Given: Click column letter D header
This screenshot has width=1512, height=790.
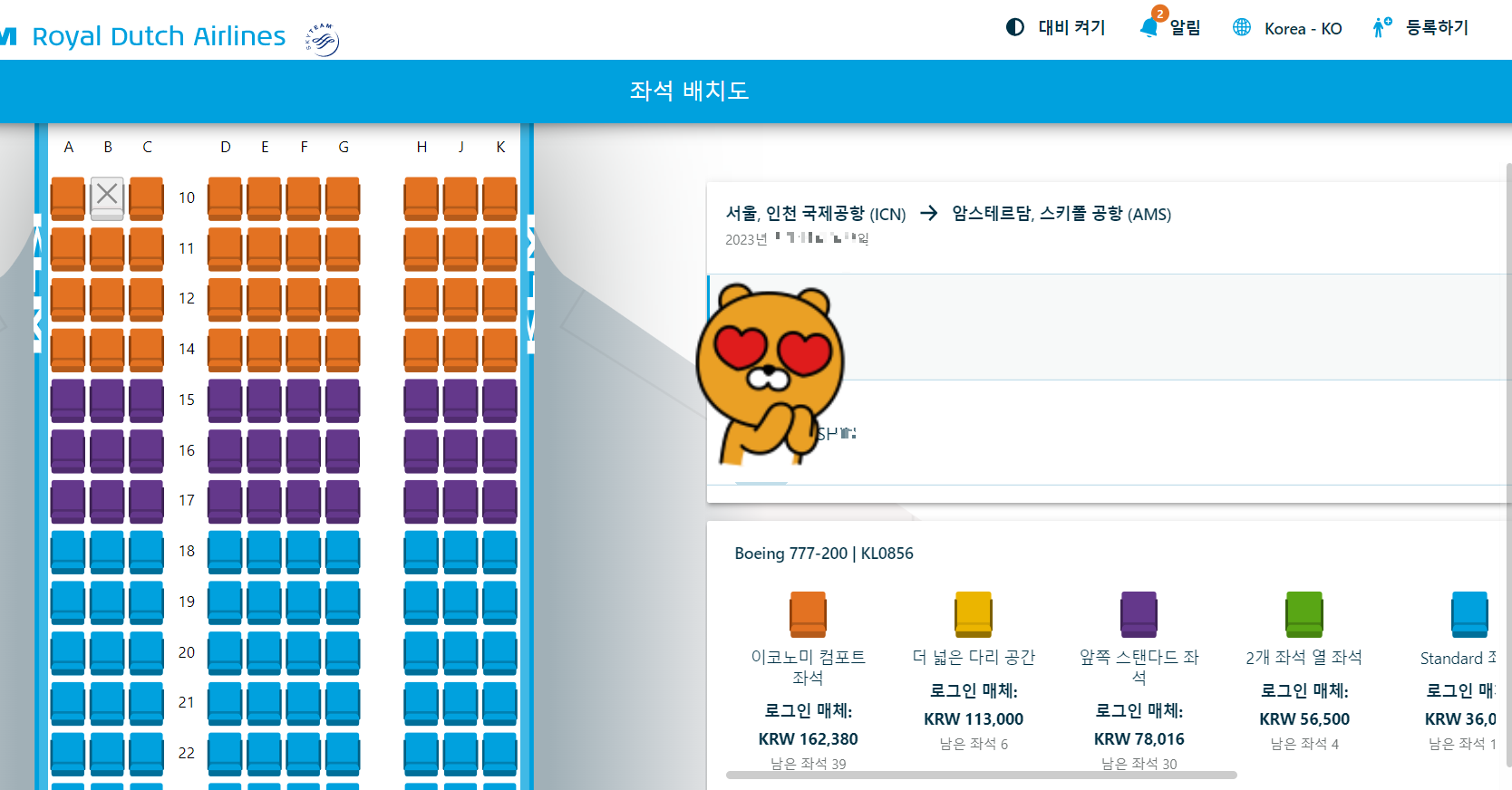Looking at the screenshot, I should [x=225, y=147].
